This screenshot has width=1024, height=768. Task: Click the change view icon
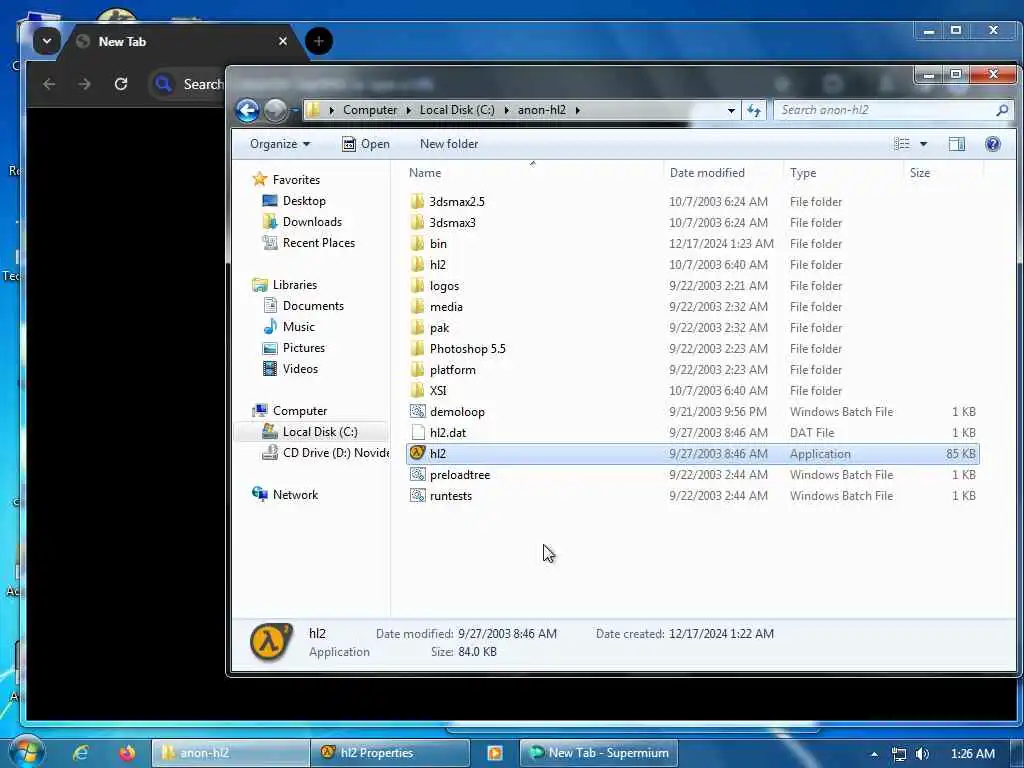[902, 144]
